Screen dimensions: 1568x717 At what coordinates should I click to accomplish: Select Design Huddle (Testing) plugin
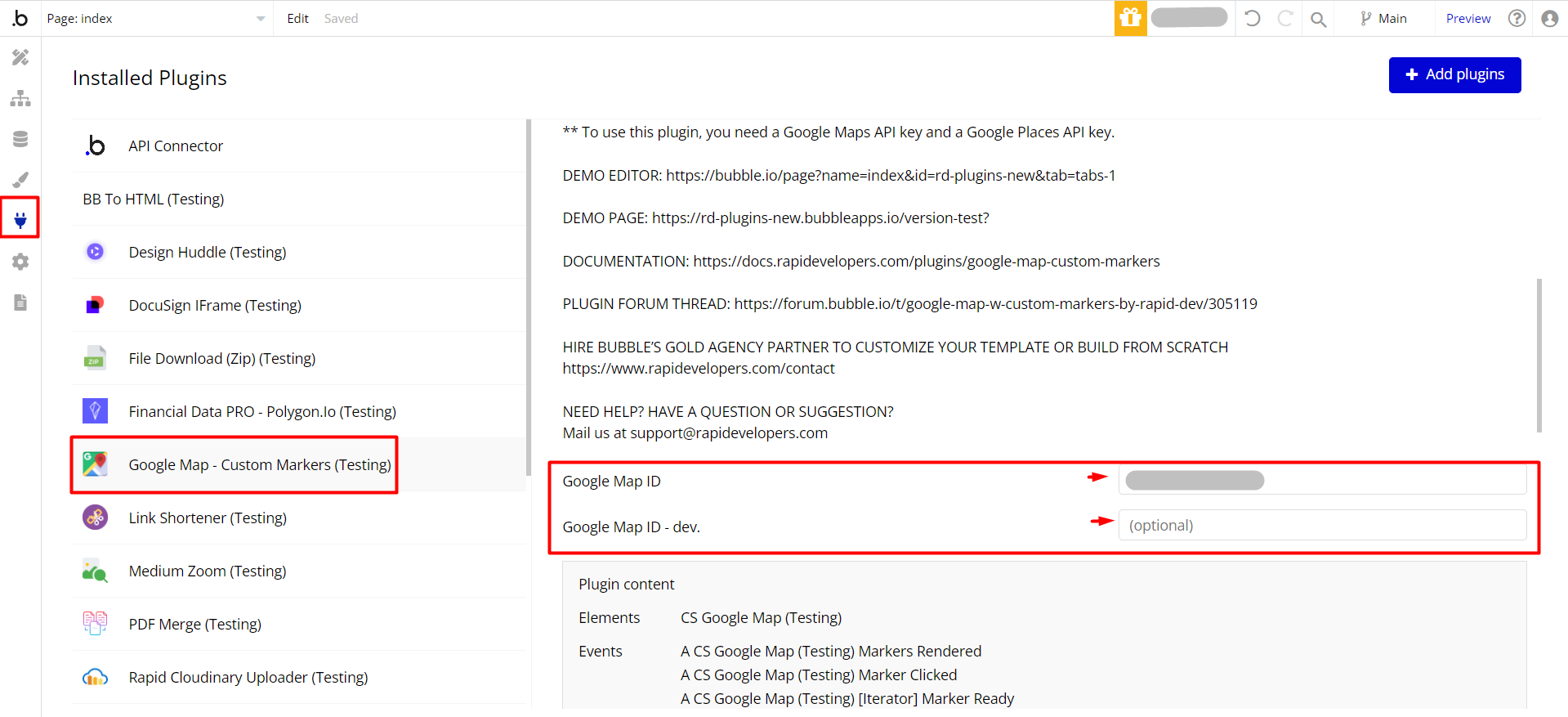[x=299, y=252]
